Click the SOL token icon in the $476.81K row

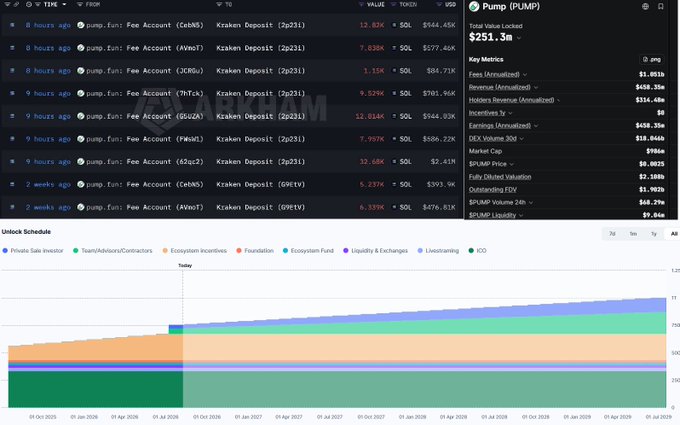click(394, 207)
